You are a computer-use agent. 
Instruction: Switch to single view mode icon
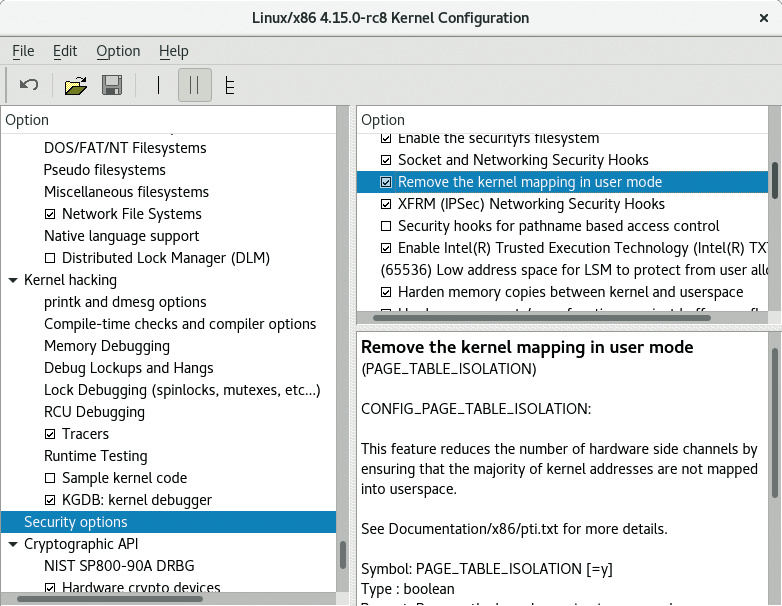(x=158, y=85)
